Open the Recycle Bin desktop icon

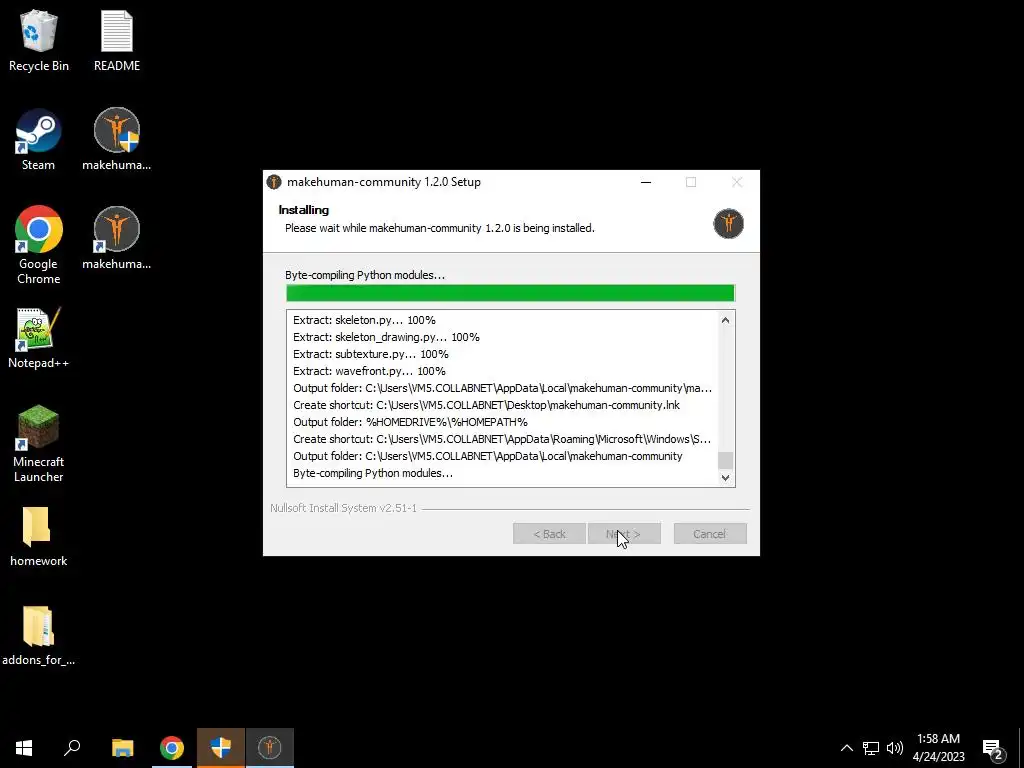(39, 40)
